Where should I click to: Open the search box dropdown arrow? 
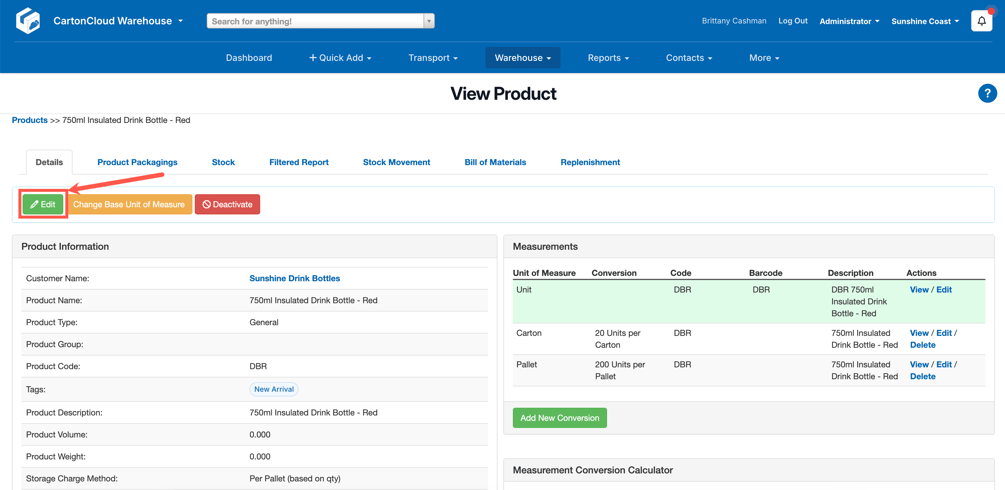429,21
